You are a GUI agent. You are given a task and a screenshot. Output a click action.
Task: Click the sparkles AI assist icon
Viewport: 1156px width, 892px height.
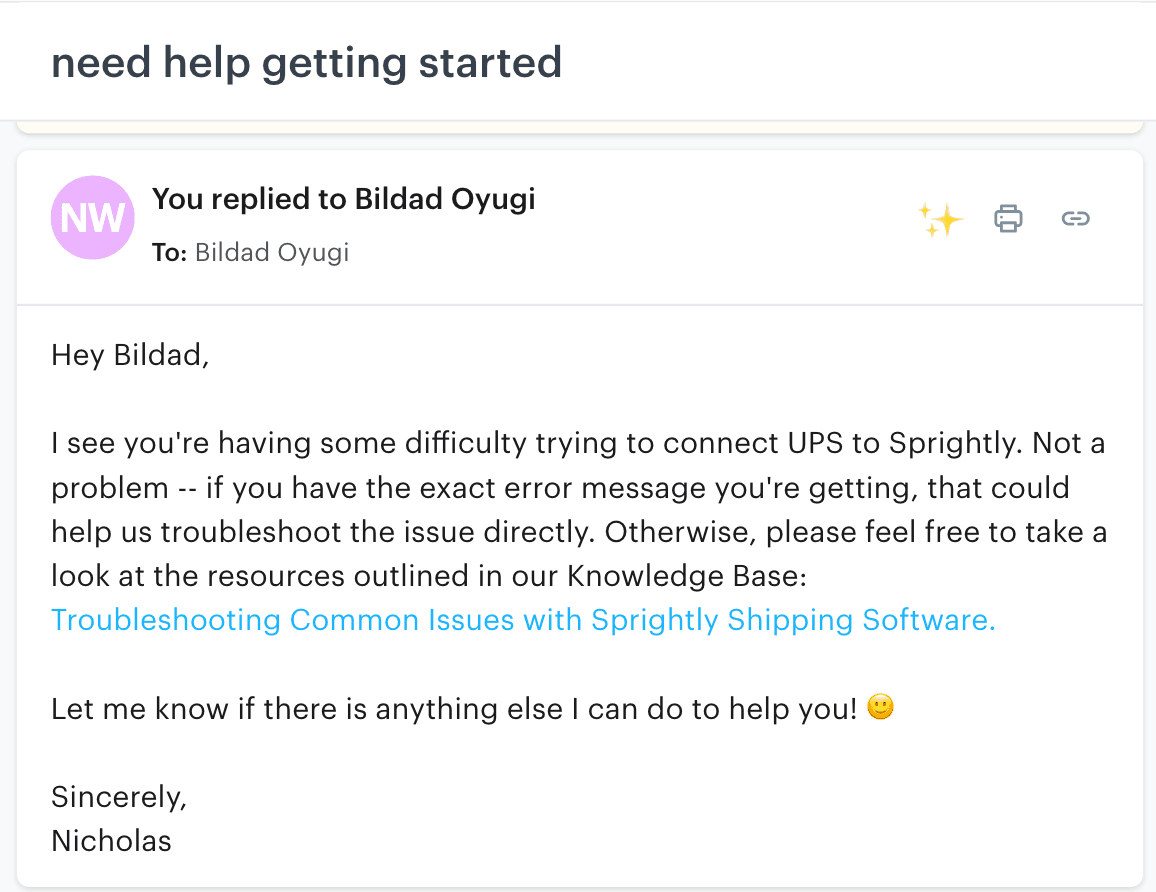tap(940, 218)
